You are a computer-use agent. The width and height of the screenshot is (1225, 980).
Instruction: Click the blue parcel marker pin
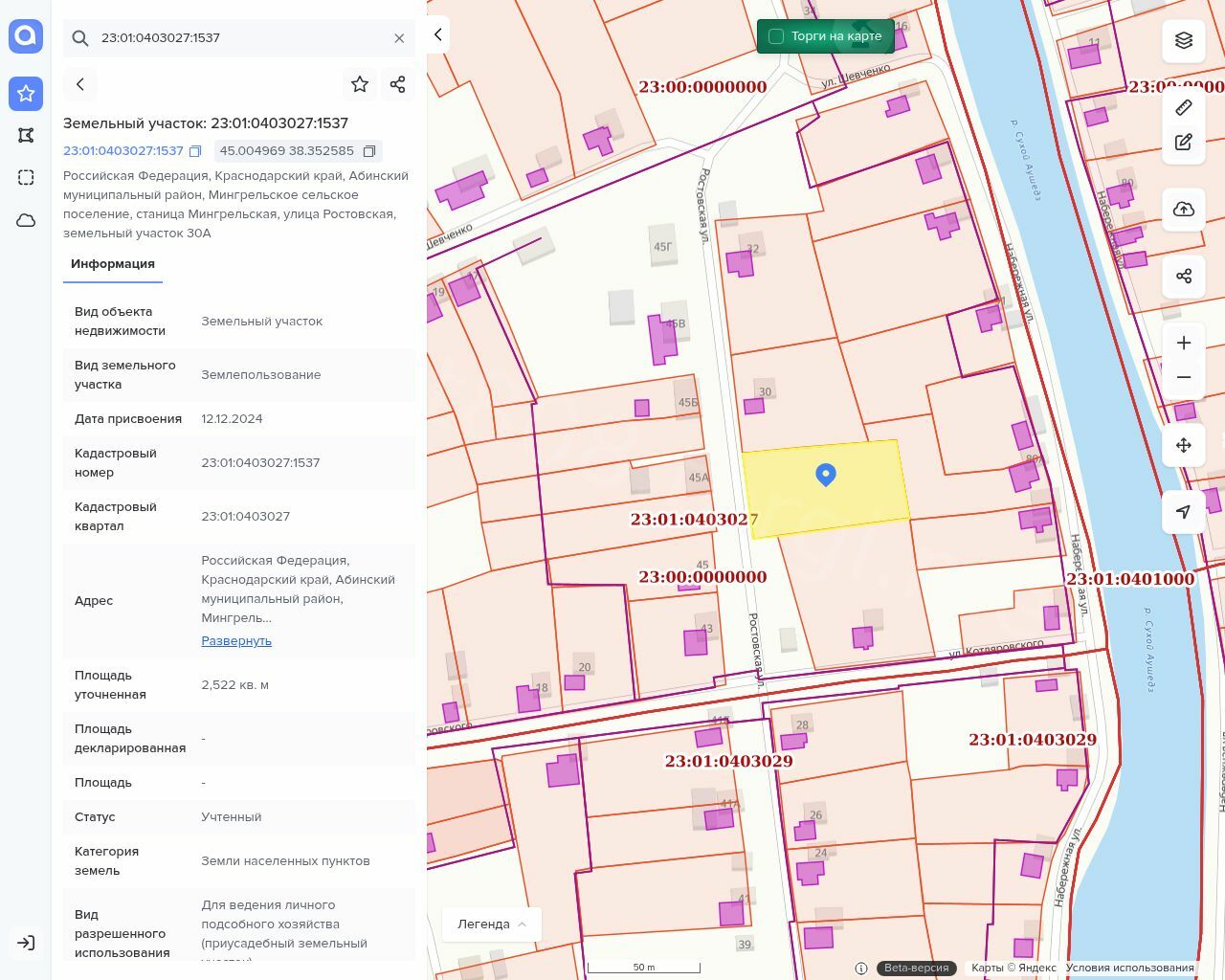(826, 474)
